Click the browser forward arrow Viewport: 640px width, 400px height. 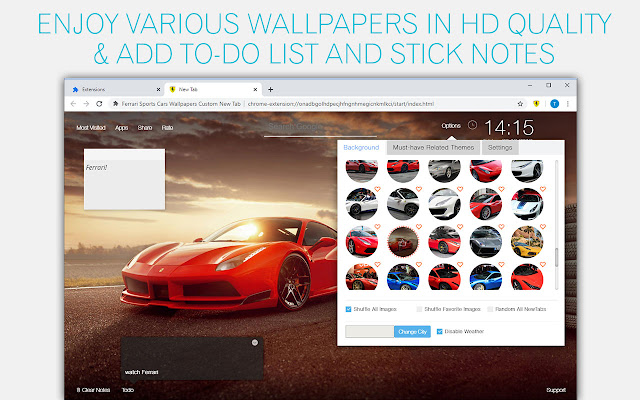[86, 104]
